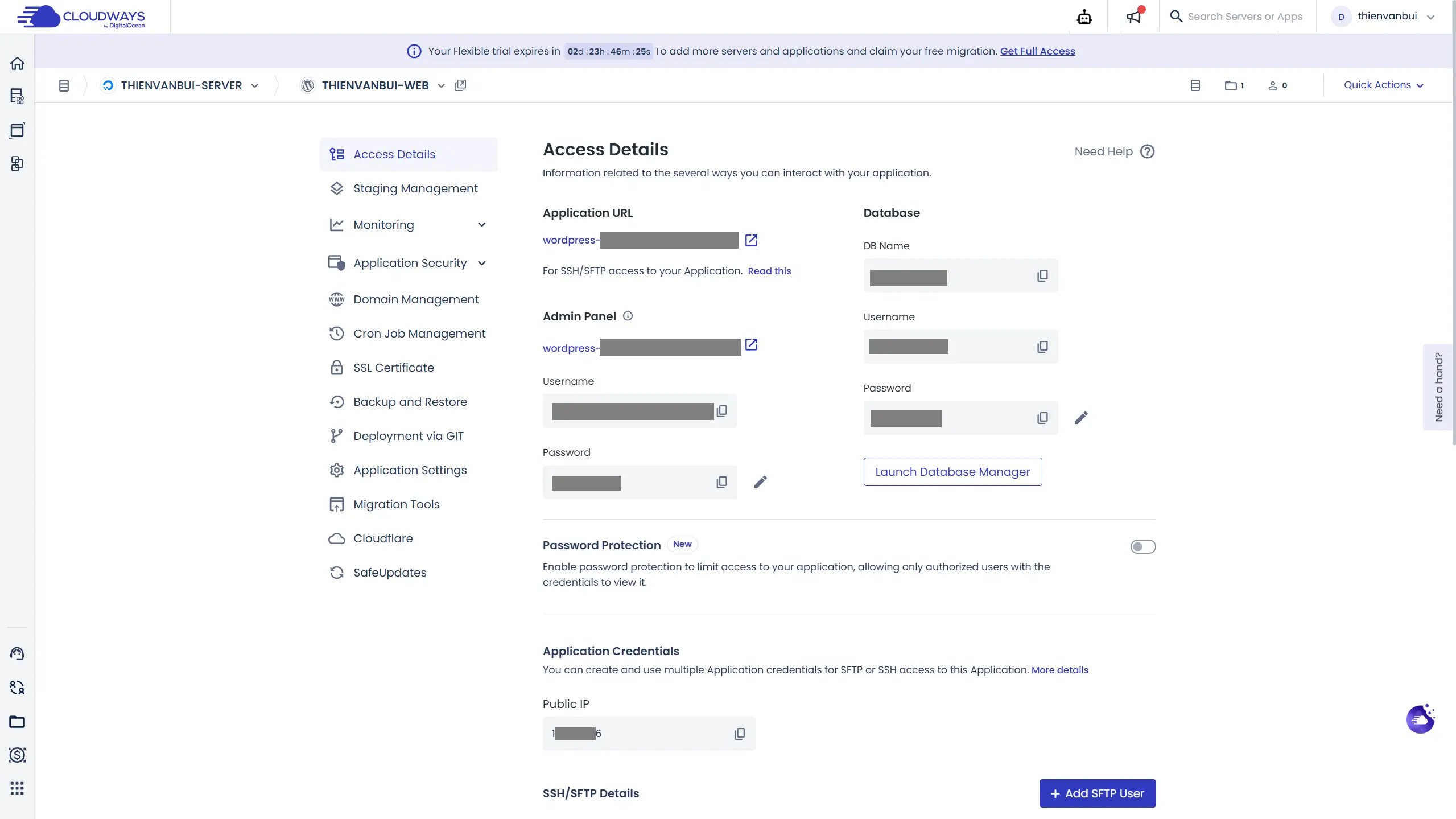1456x819 pixels.
Task: Open the add-ons icon in left sidebar
Action: [17, 164]
